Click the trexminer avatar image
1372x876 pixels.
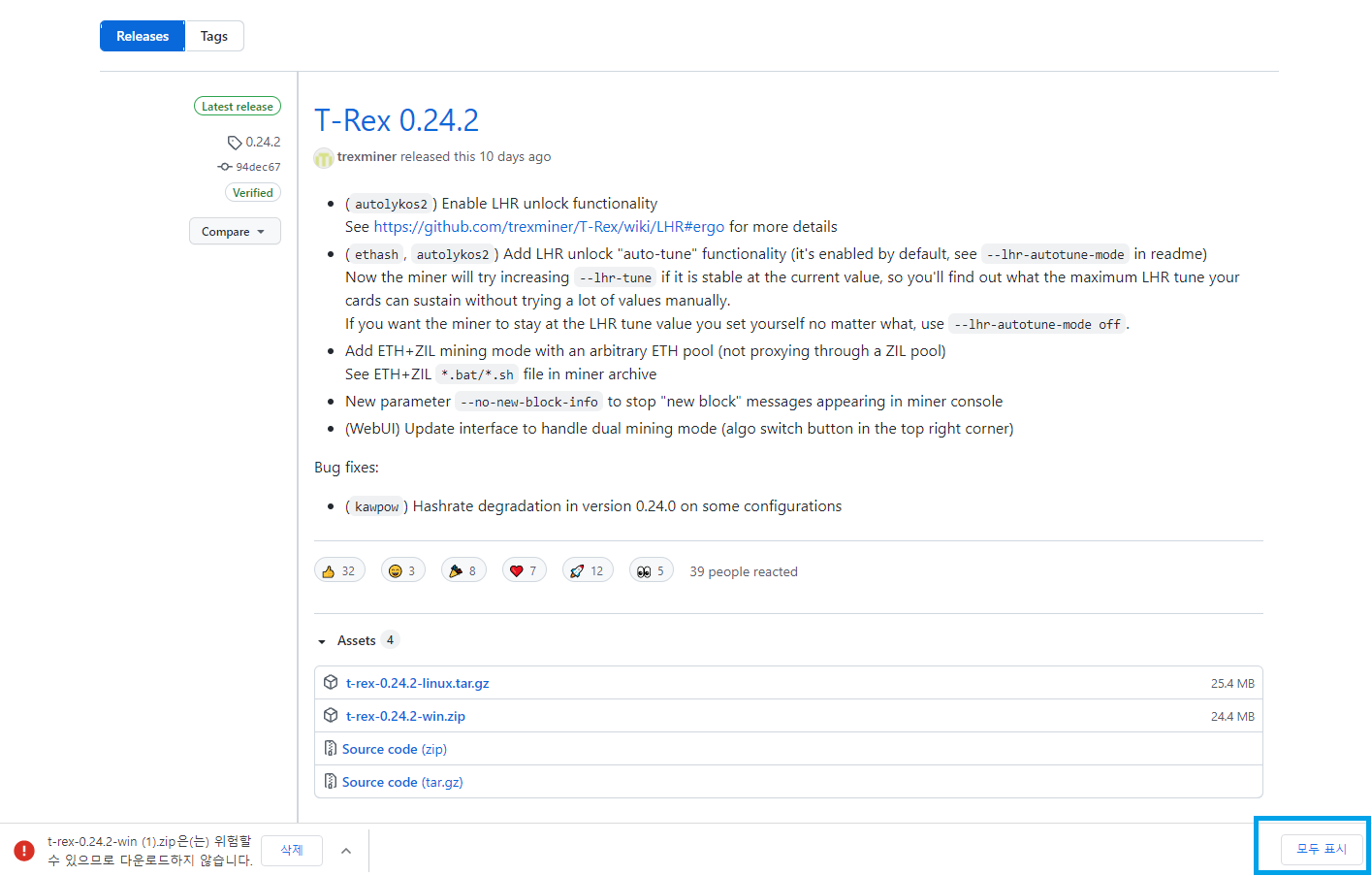coord(324,157)
